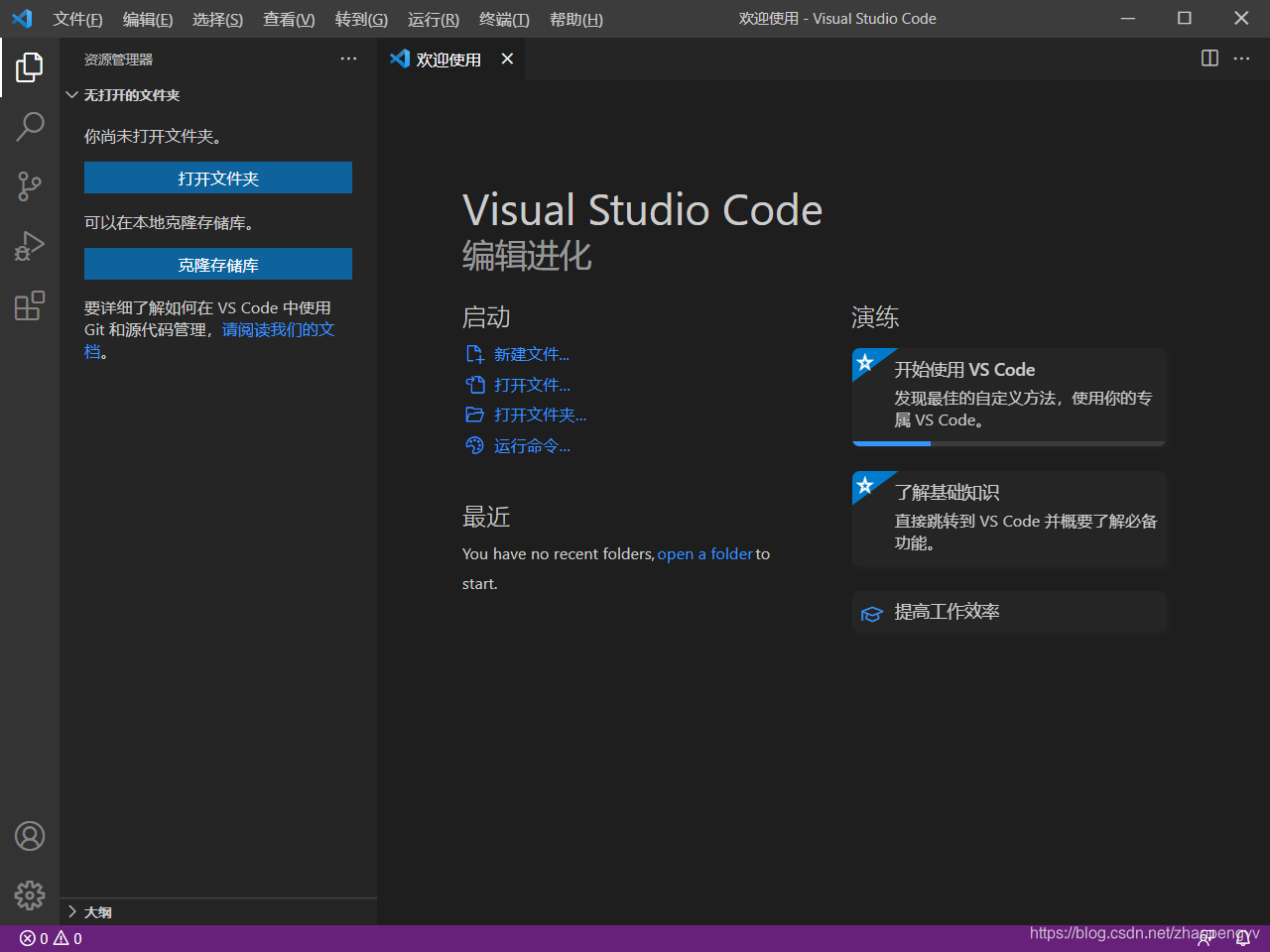Open the Explorer view in activity bar
Screen dimensions: 1270x952
[x=30, y=67]
